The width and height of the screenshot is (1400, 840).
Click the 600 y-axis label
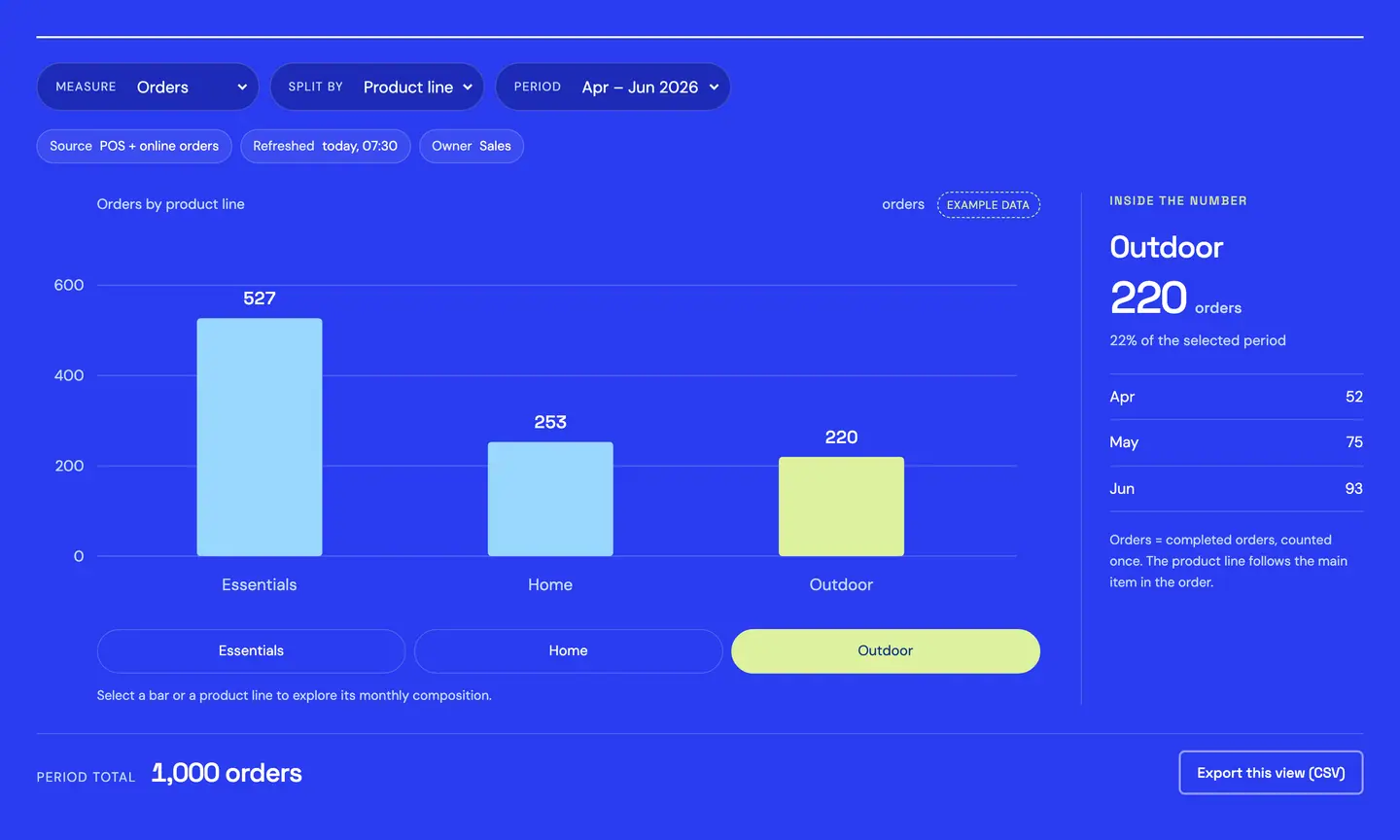click(69, 285)
